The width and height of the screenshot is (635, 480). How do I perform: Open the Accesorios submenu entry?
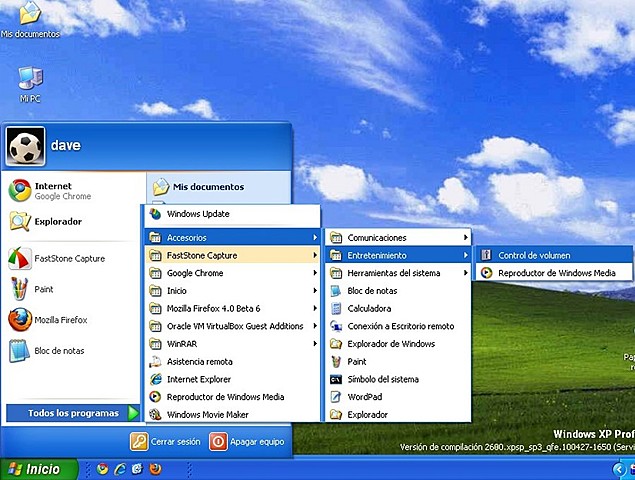coord(232,238)
